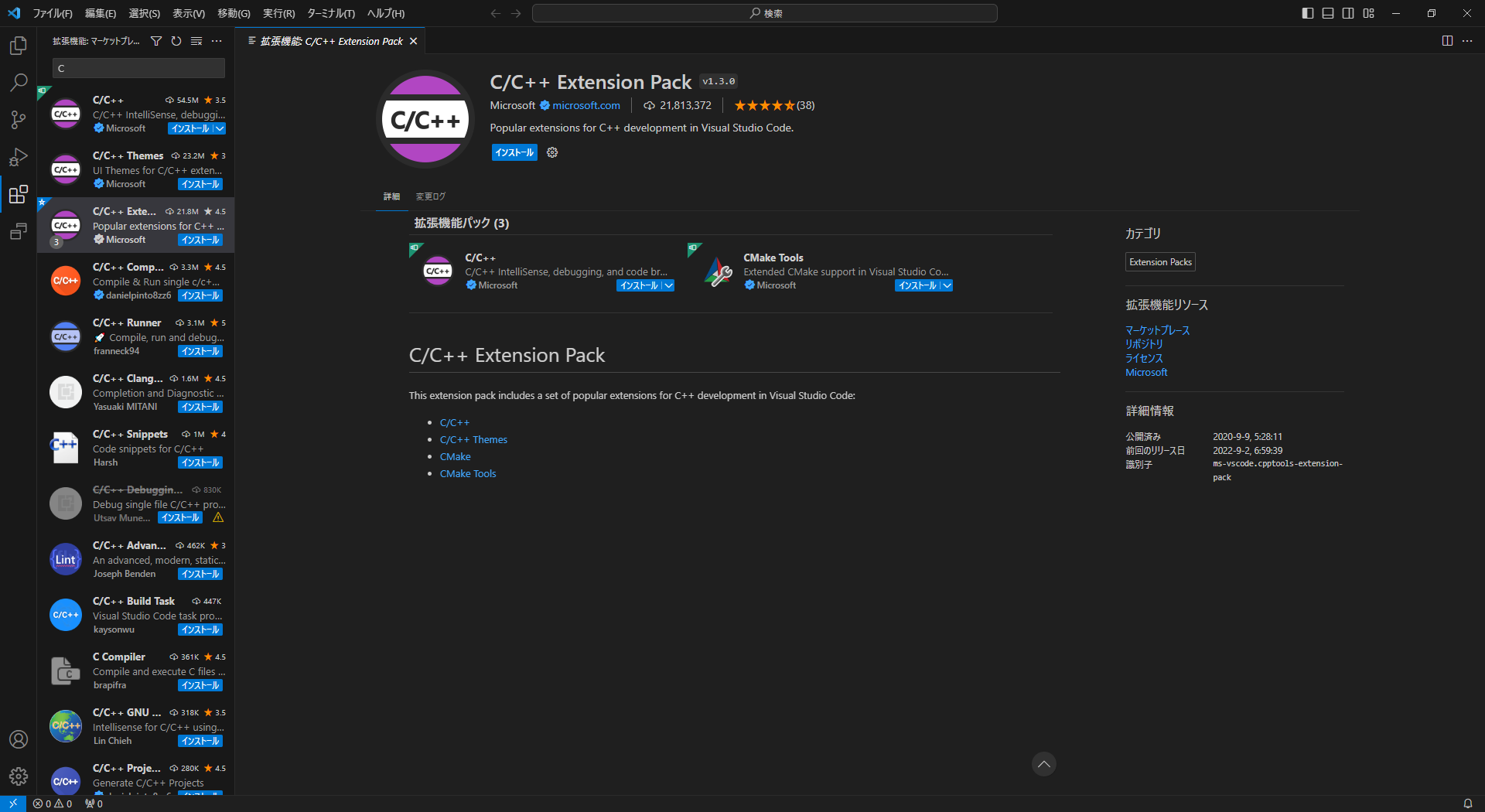
Task: Follow the CMake Tools link in readme
Action: pyautogui.click(x=468, y=473)
